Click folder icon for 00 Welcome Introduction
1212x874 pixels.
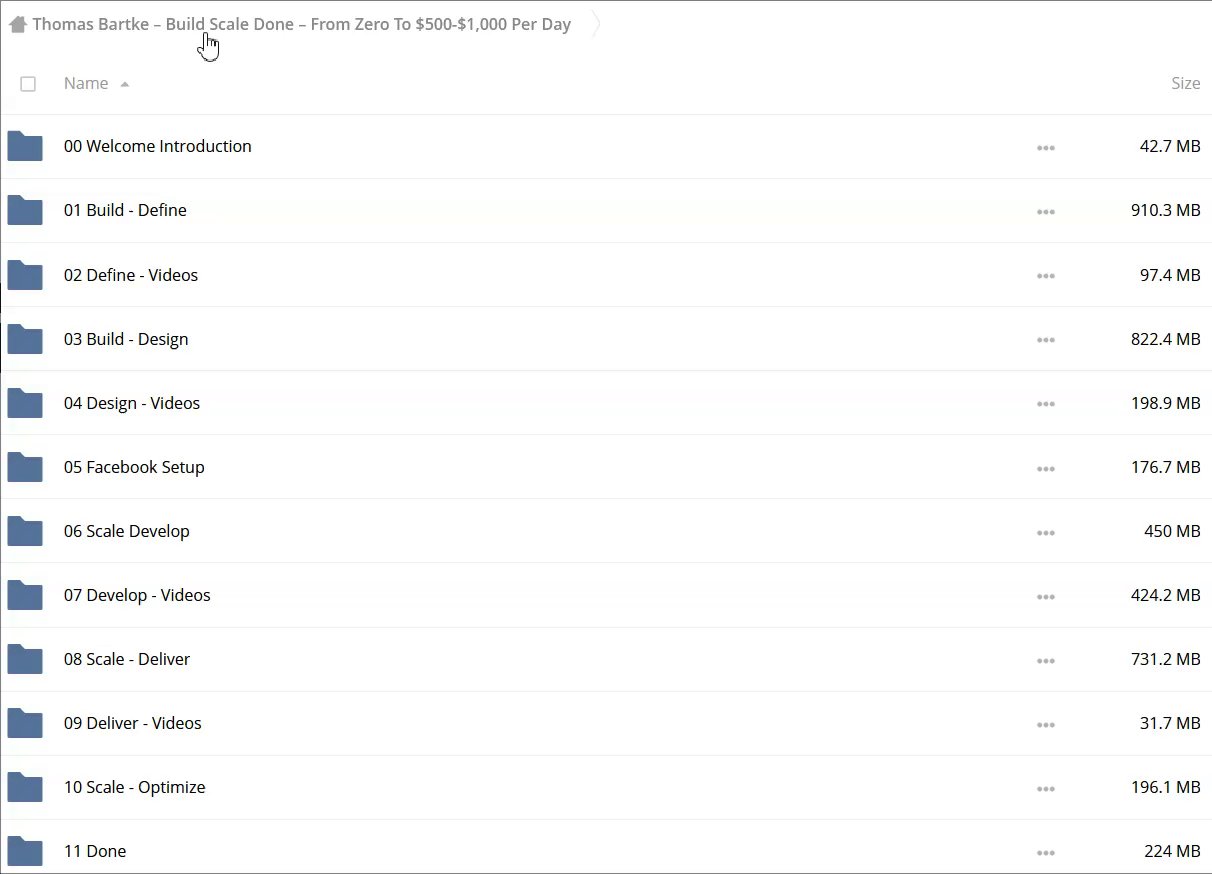(25, 146)
